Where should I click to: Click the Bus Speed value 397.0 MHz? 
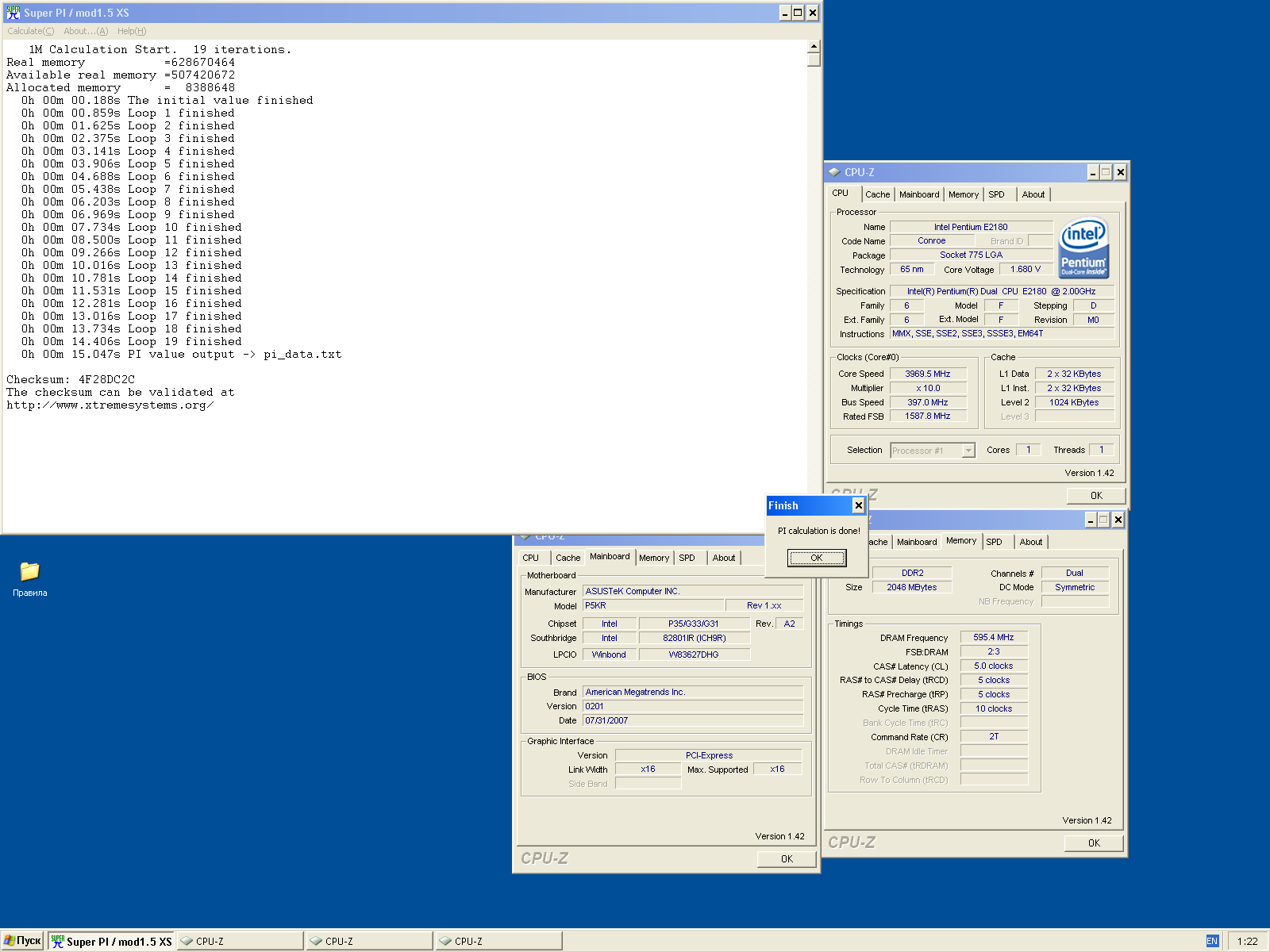coord(928,402)
